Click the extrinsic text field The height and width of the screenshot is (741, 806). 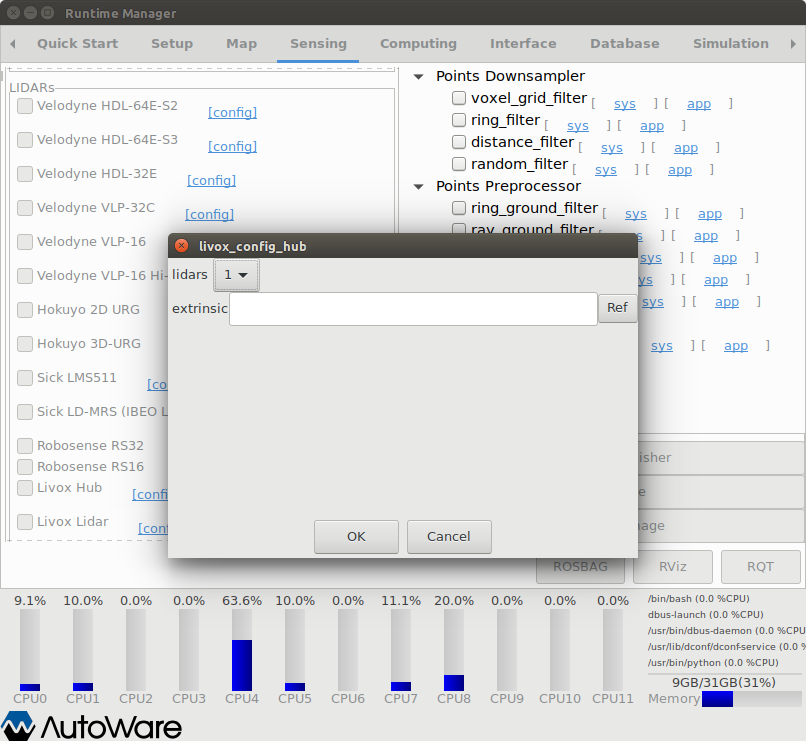413,309
